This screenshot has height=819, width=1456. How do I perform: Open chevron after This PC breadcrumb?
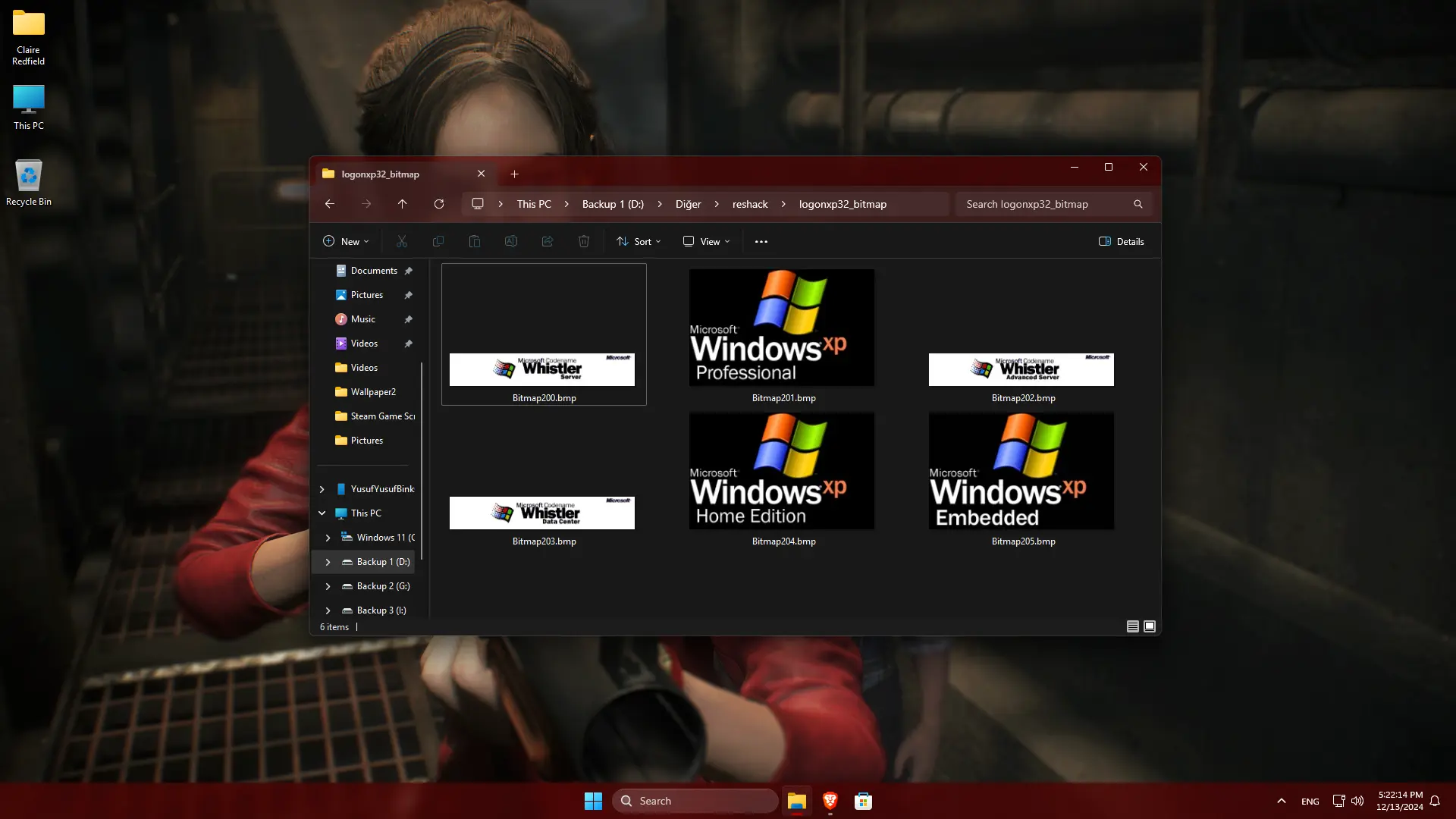(566, 204)
